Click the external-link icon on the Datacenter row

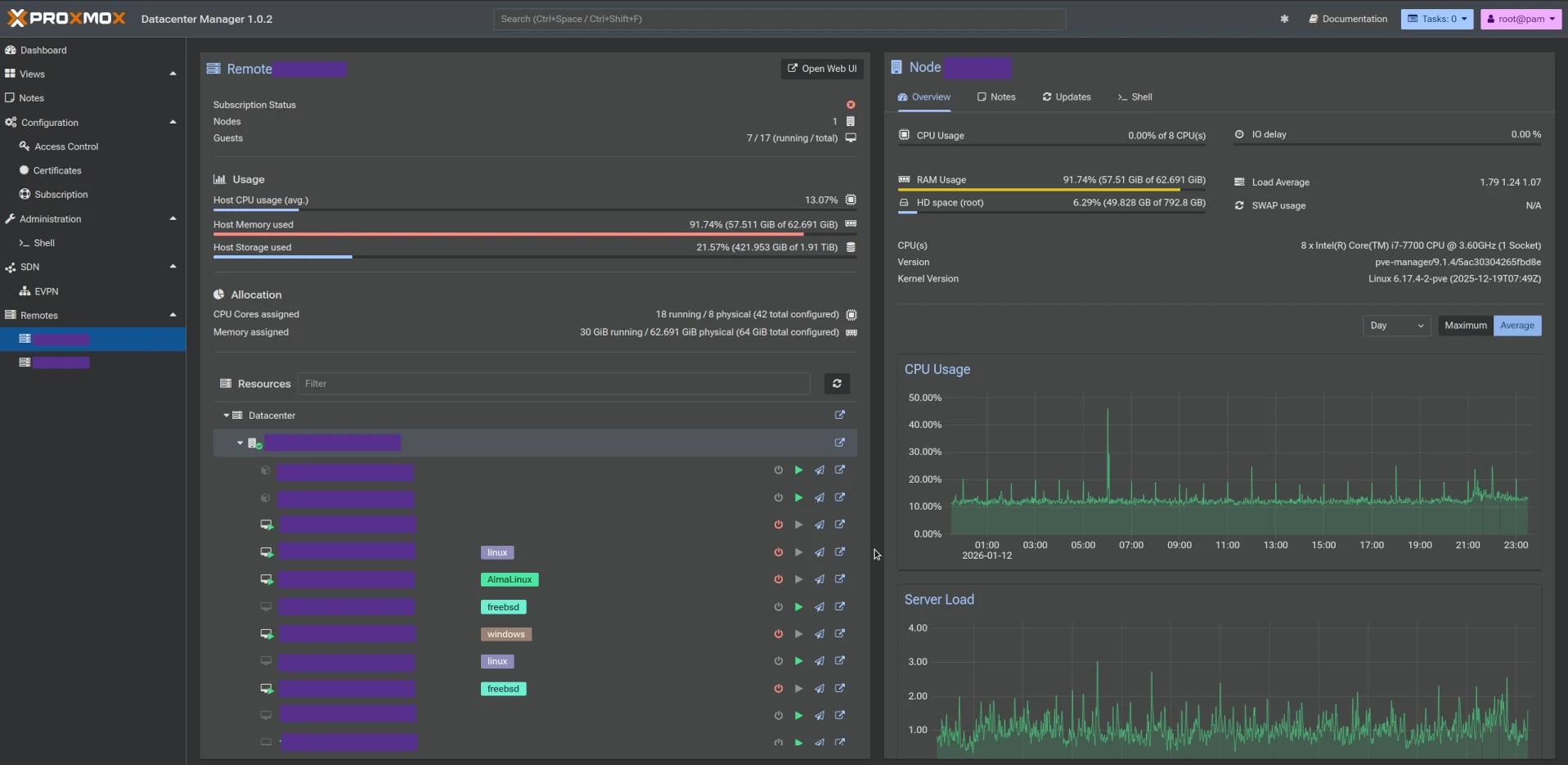click(839, 415)
